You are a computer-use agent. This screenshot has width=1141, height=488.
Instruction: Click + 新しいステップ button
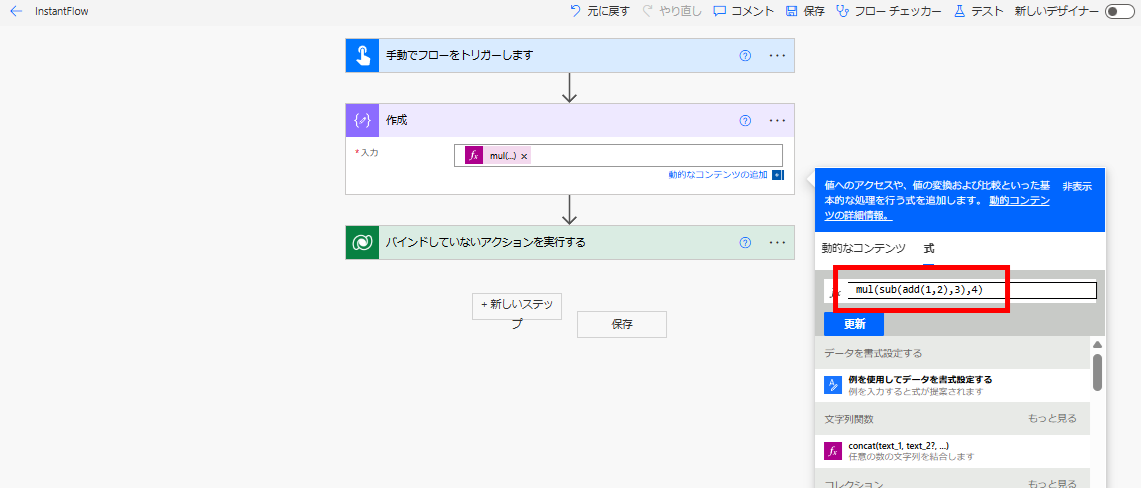517,306
